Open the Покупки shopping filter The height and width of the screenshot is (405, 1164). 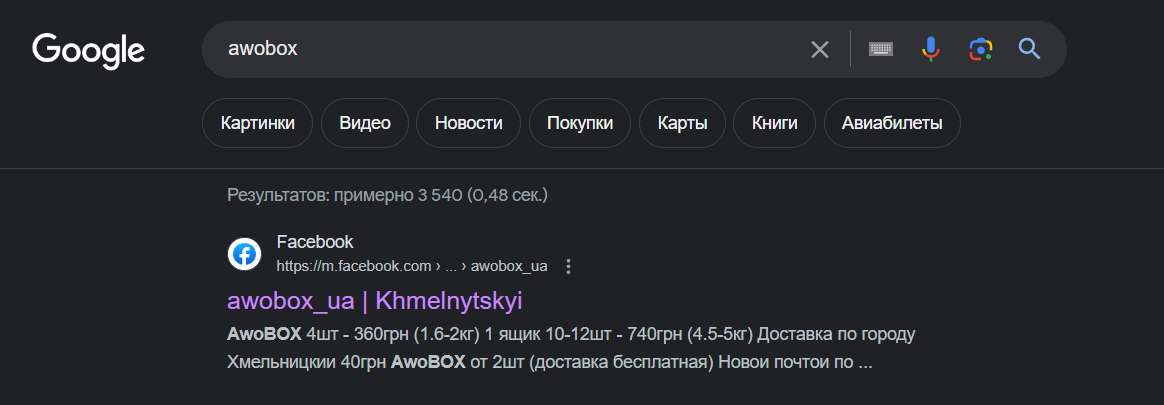[580, 123]
